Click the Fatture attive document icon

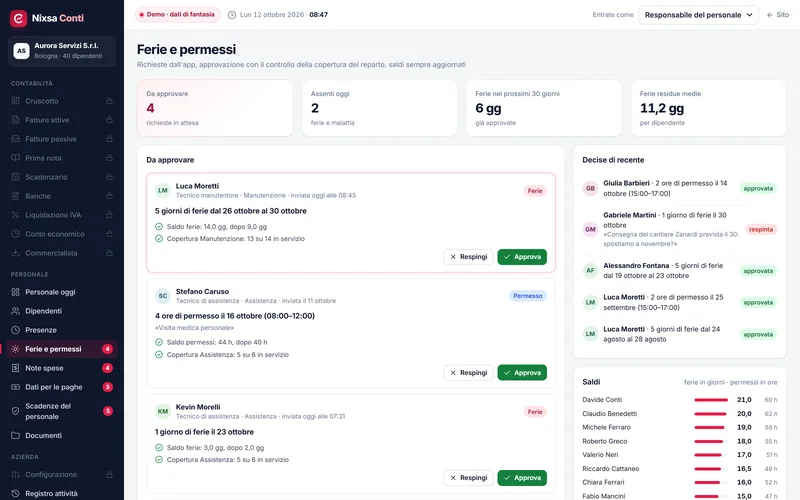click(15, 120)
